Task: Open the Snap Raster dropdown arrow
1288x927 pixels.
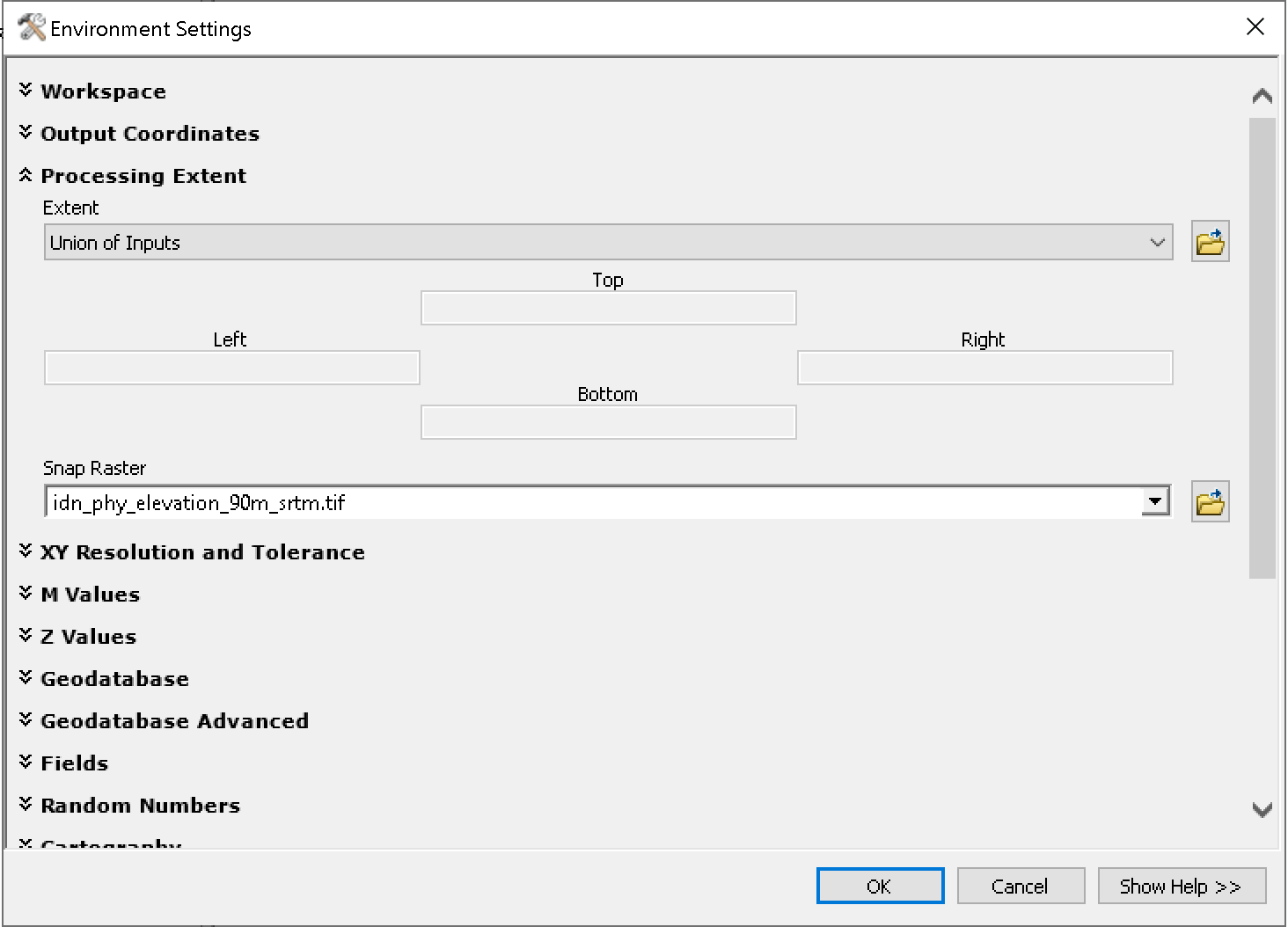Action: coord(1154,502)
